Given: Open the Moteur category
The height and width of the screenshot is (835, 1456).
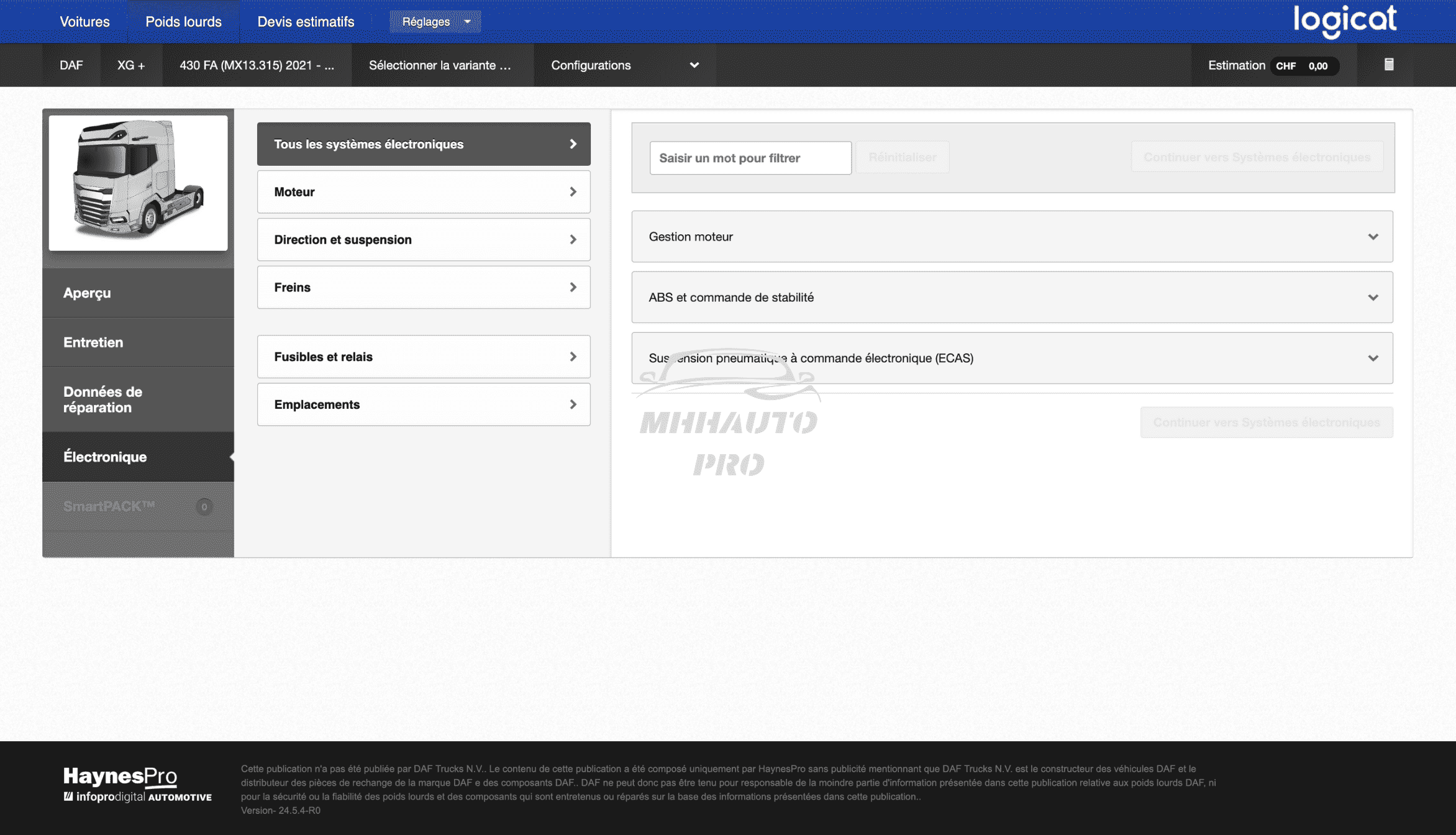Looking at the screenshot, I should (424, 192).
